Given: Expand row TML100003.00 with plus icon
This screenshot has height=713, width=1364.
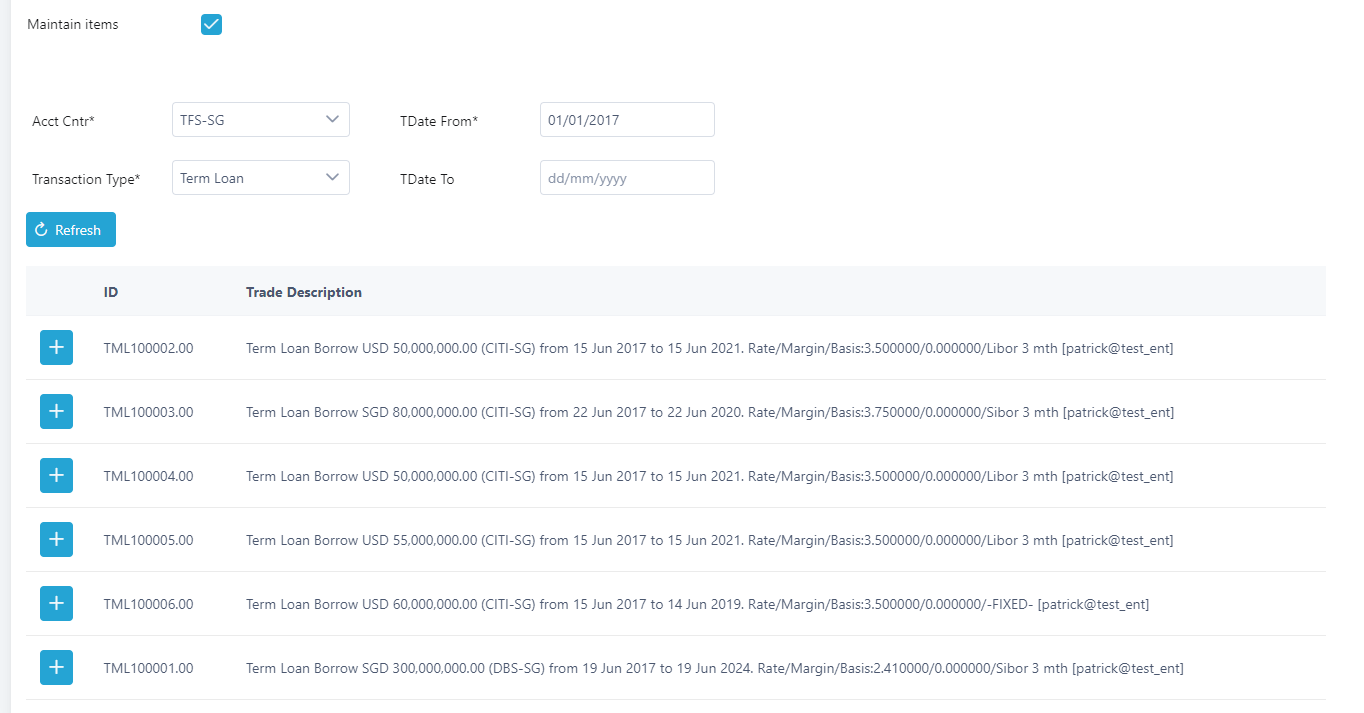Looking at the screenshot, I should click(x=56, y=412).
